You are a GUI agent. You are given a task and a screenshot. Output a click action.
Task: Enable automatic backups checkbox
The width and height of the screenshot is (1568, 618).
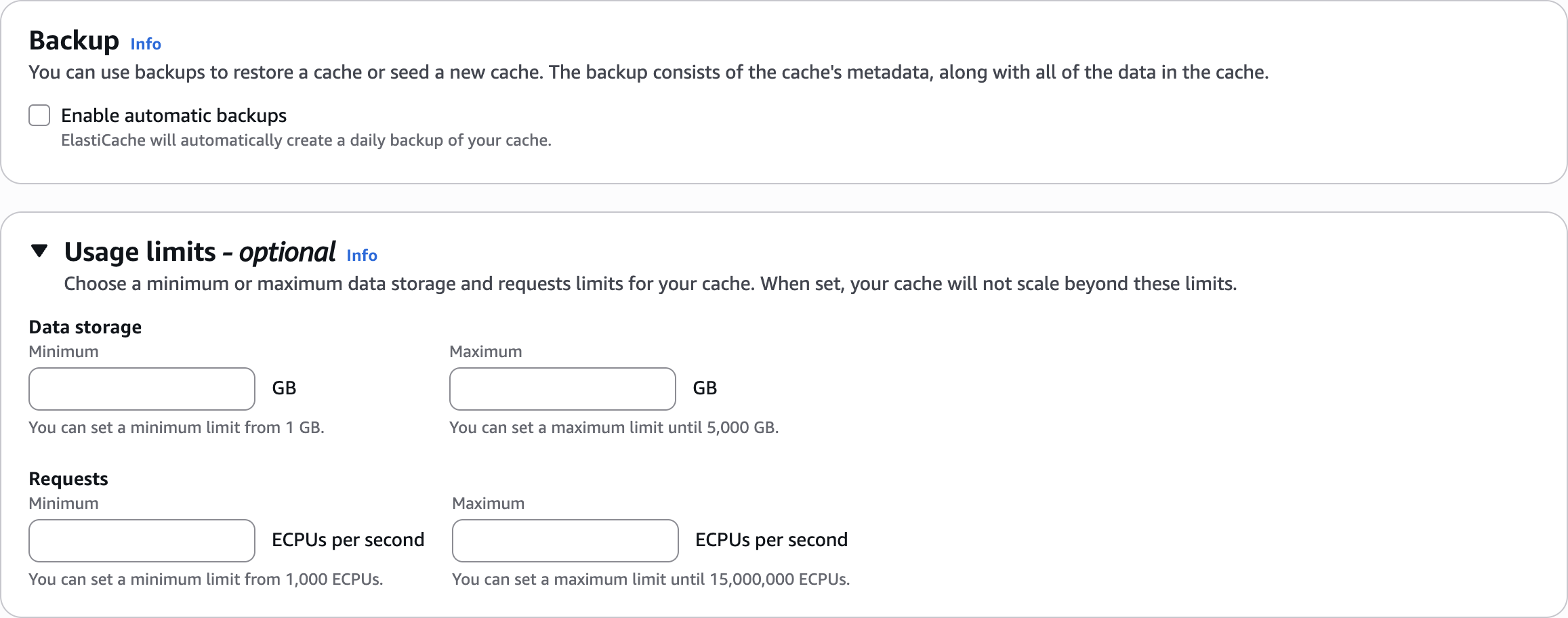(x=39, y=116)
